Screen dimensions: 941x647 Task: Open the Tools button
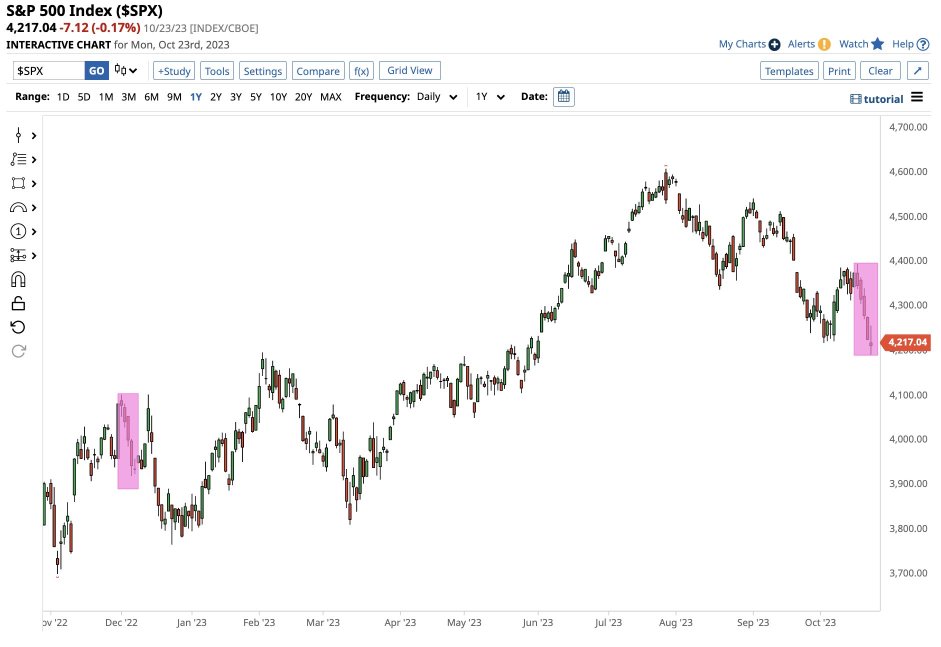click(217, 71)
